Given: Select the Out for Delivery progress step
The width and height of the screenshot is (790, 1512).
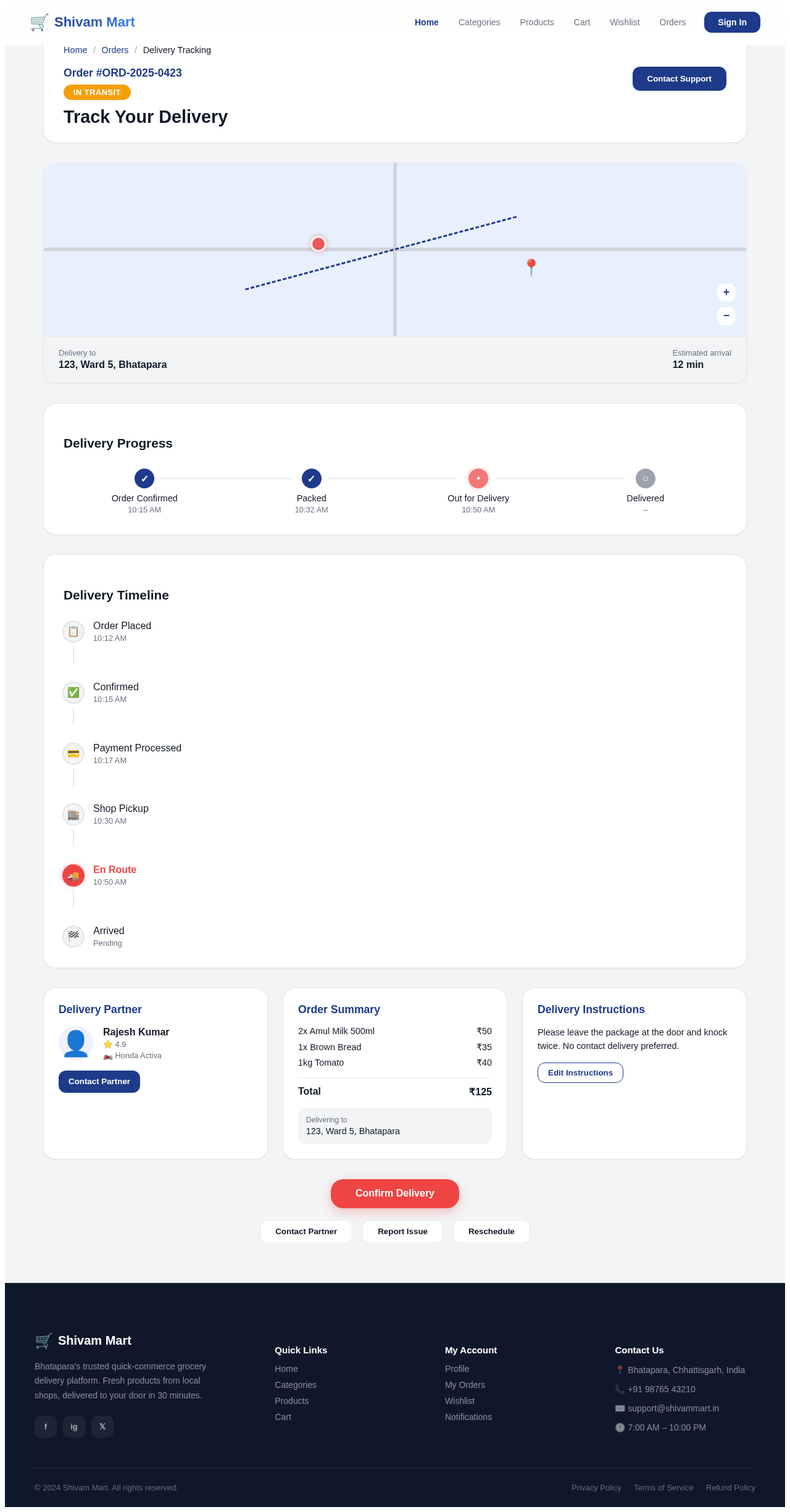Looking at the screenshot, I should click(x=478, y=478).
